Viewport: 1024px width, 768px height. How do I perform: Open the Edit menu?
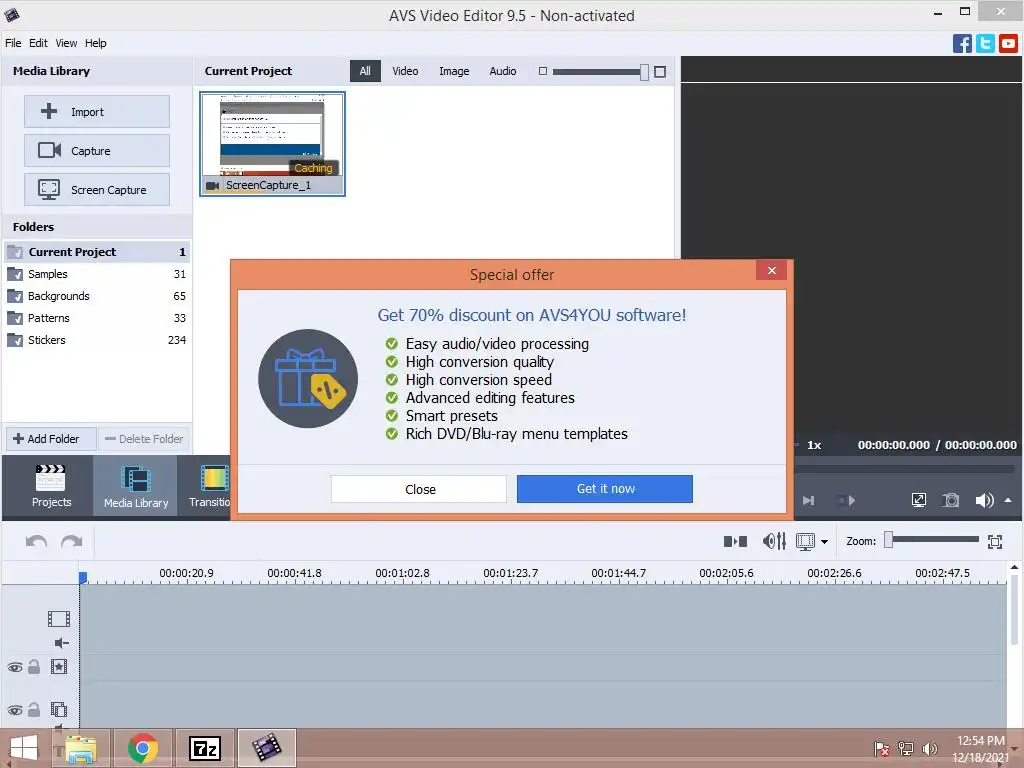coord(38,43)
